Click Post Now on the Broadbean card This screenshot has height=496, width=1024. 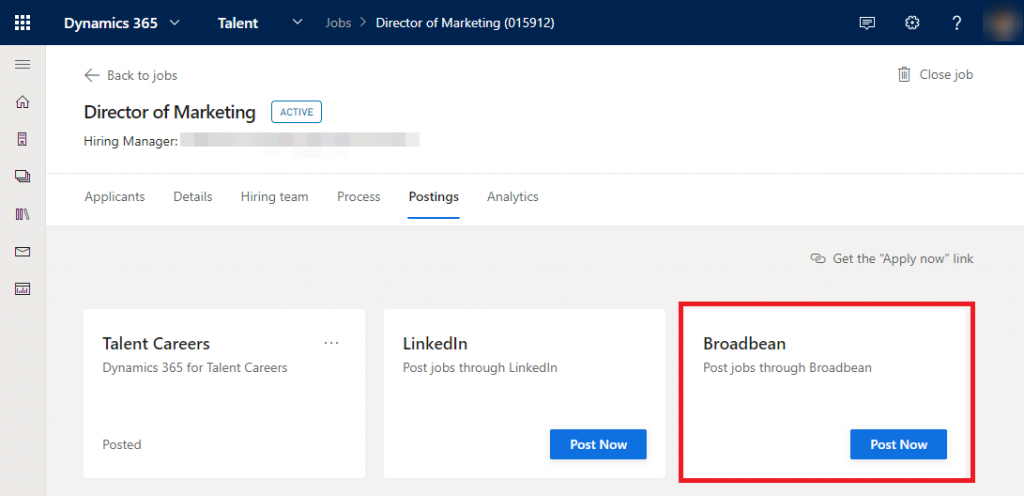(898, 444)
